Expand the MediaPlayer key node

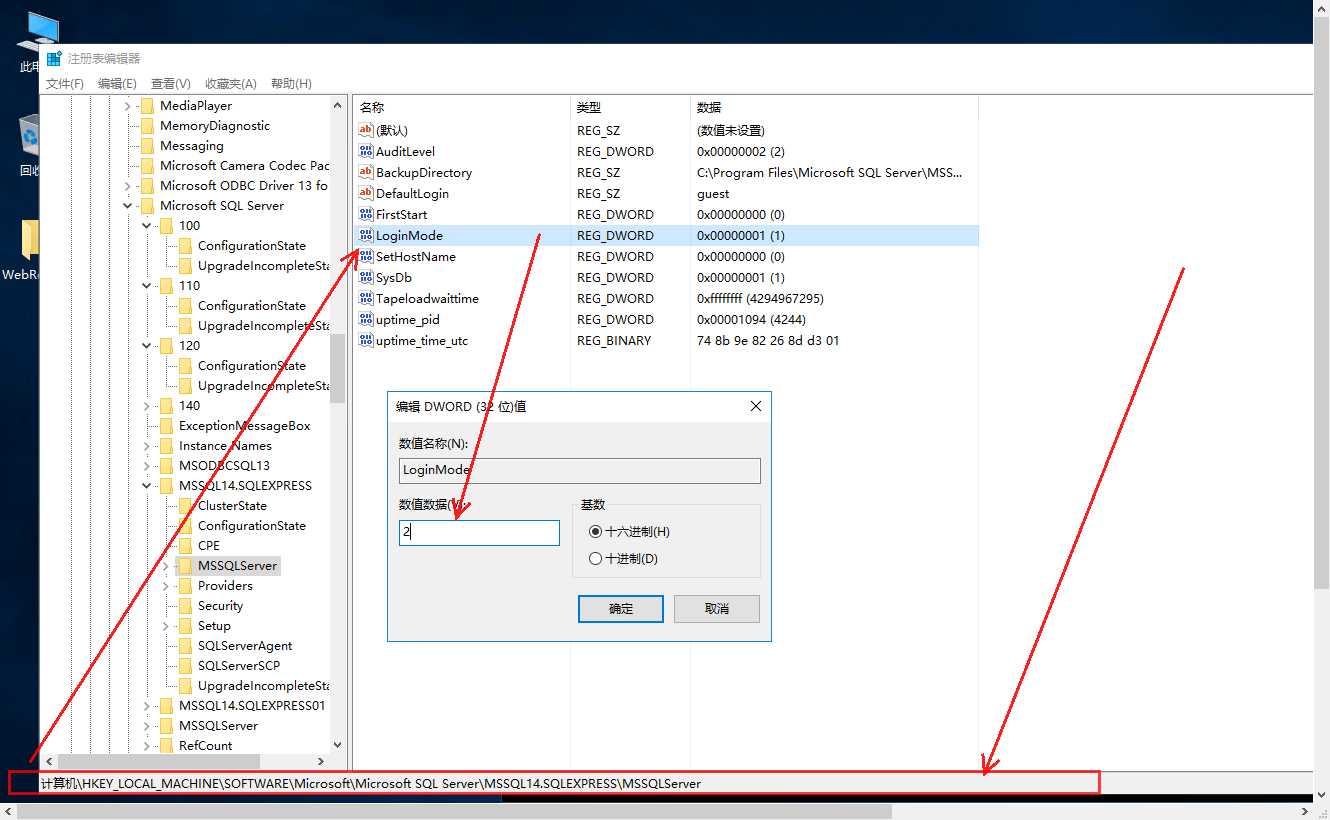pyautogui.click(x=128, y=105)
